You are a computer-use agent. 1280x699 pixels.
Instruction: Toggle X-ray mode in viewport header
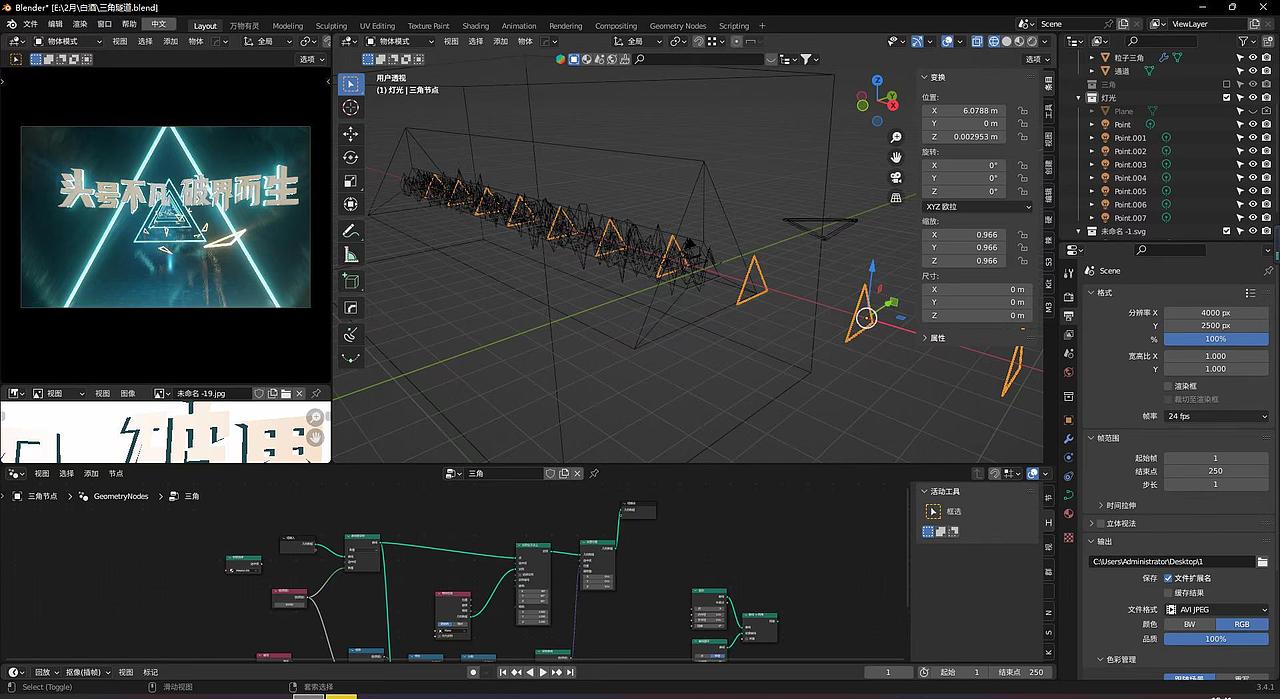coord(978,41)
